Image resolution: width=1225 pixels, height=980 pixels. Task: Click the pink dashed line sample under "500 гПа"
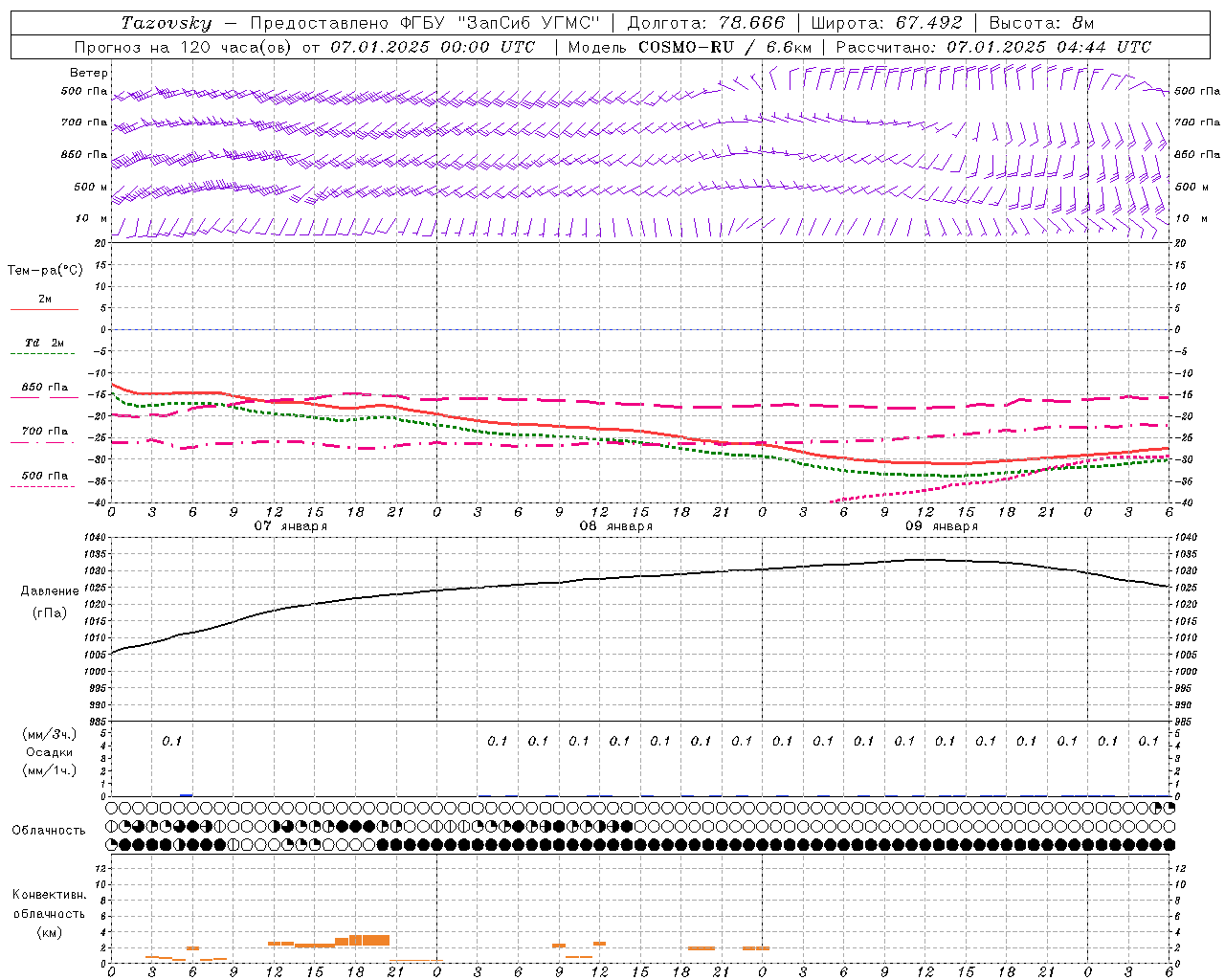43,486
